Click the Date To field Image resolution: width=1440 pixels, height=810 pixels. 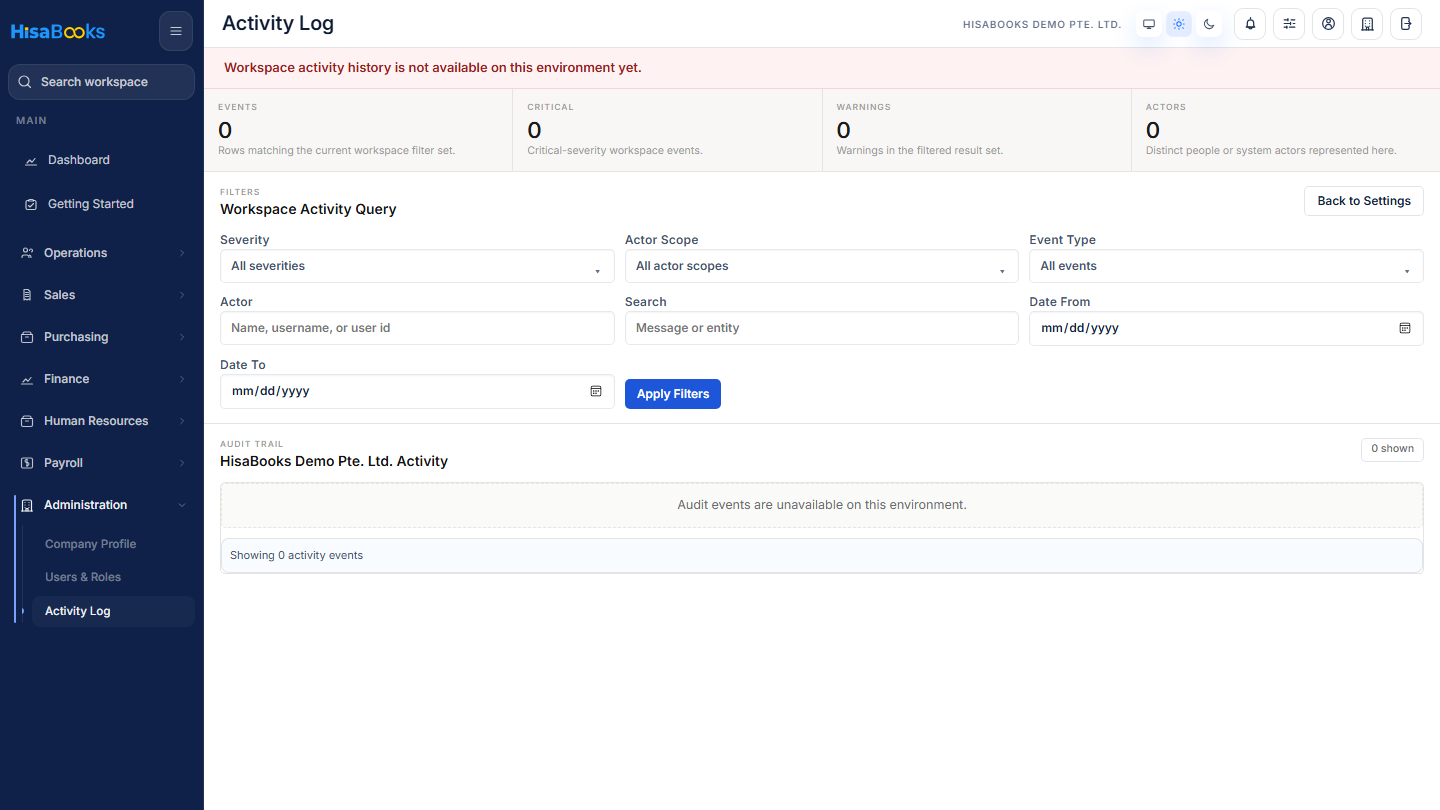[417, 391]
